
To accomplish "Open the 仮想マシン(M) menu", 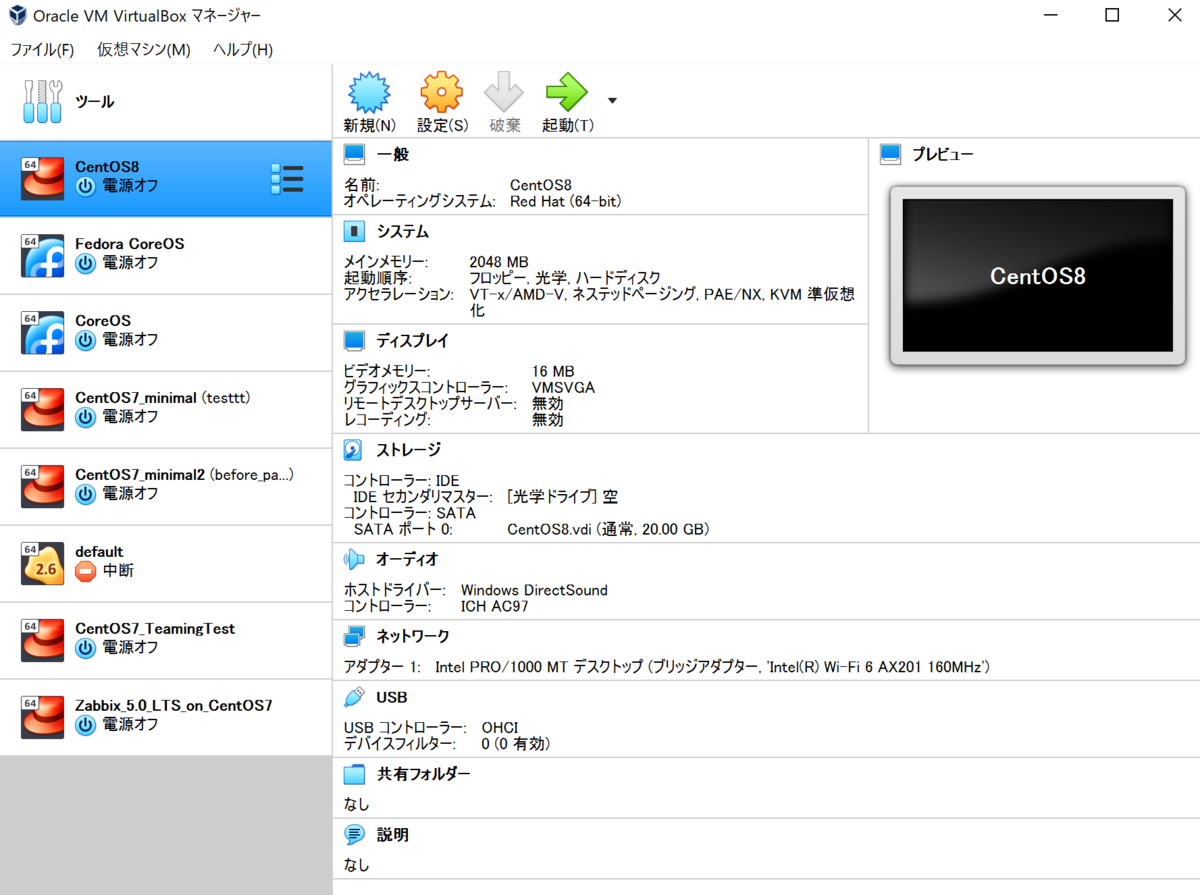I will [x=143, y=49].
